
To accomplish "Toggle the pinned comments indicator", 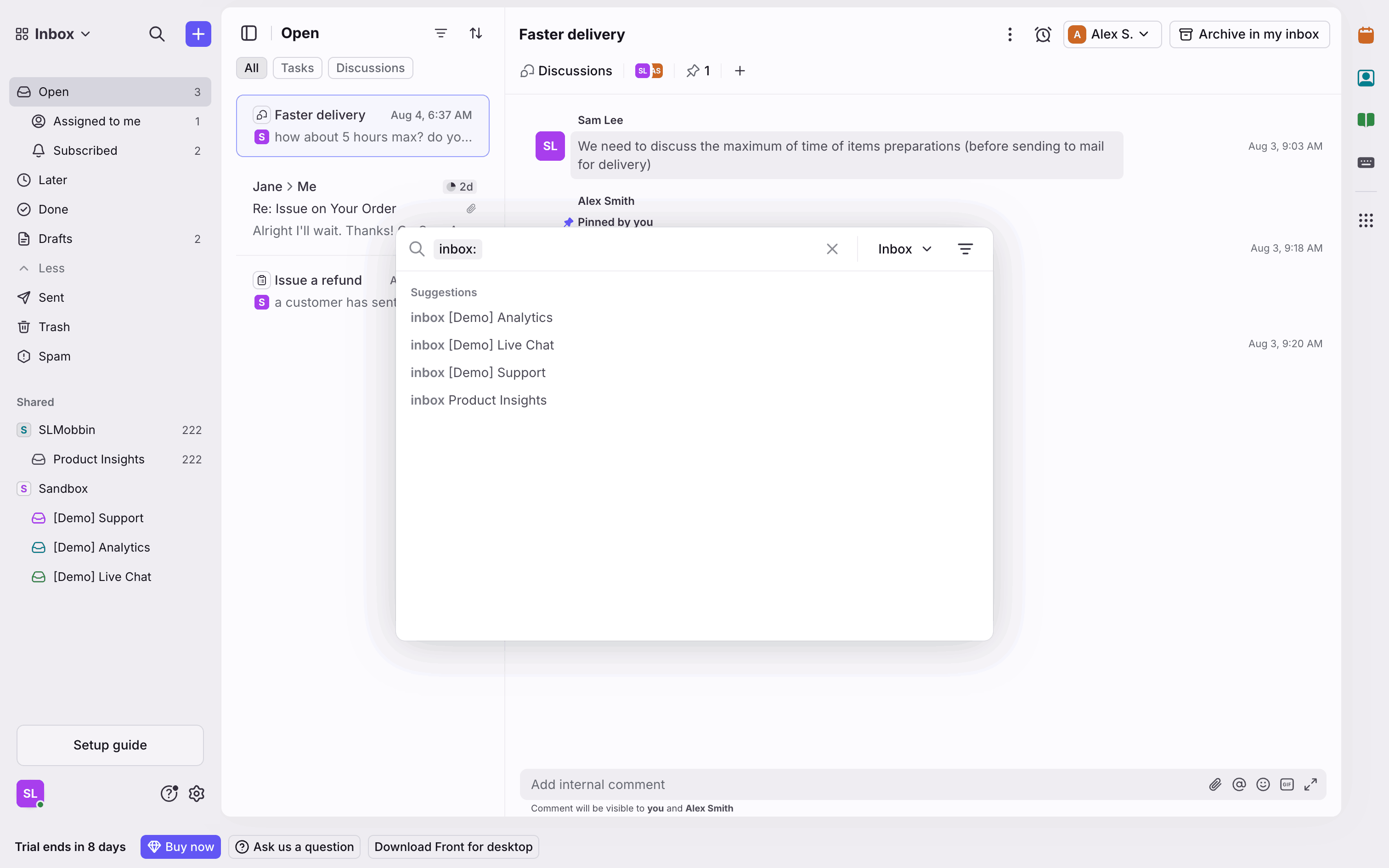I will (698, 71).
